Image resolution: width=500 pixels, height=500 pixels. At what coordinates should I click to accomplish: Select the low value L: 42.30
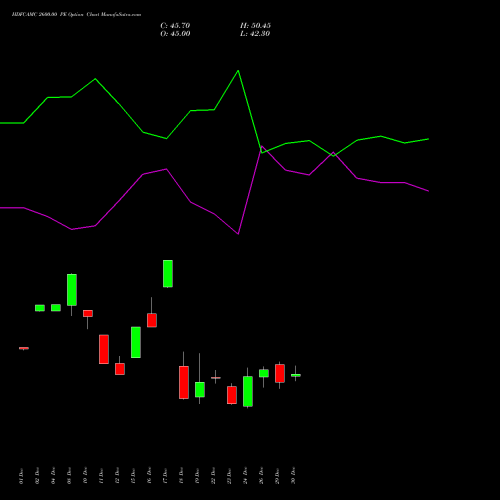[255, 34]
